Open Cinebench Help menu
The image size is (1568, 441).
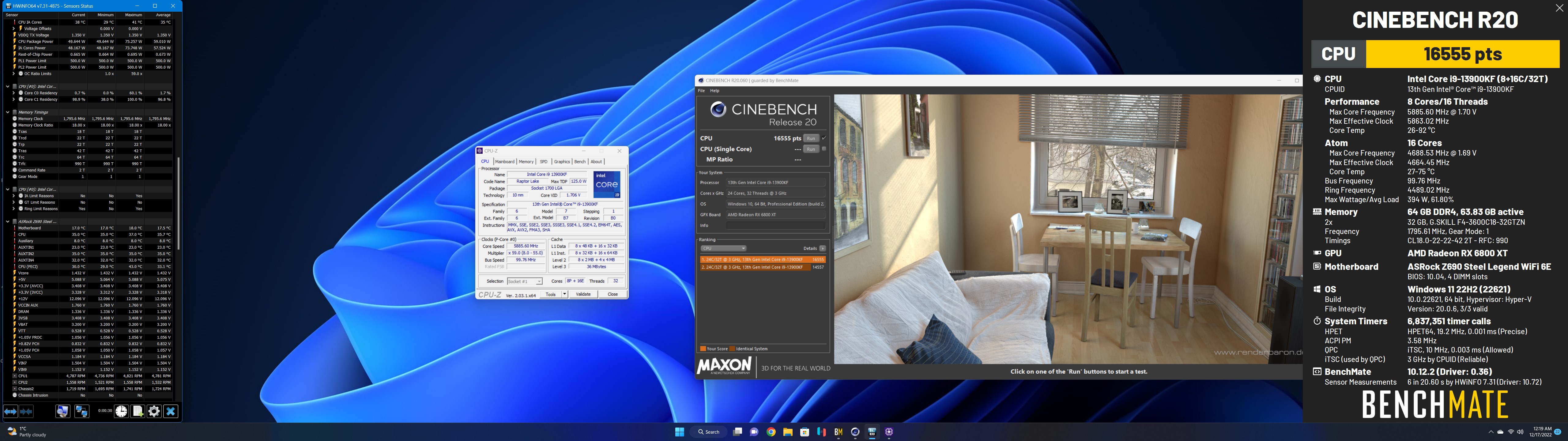tap(714, 91)
